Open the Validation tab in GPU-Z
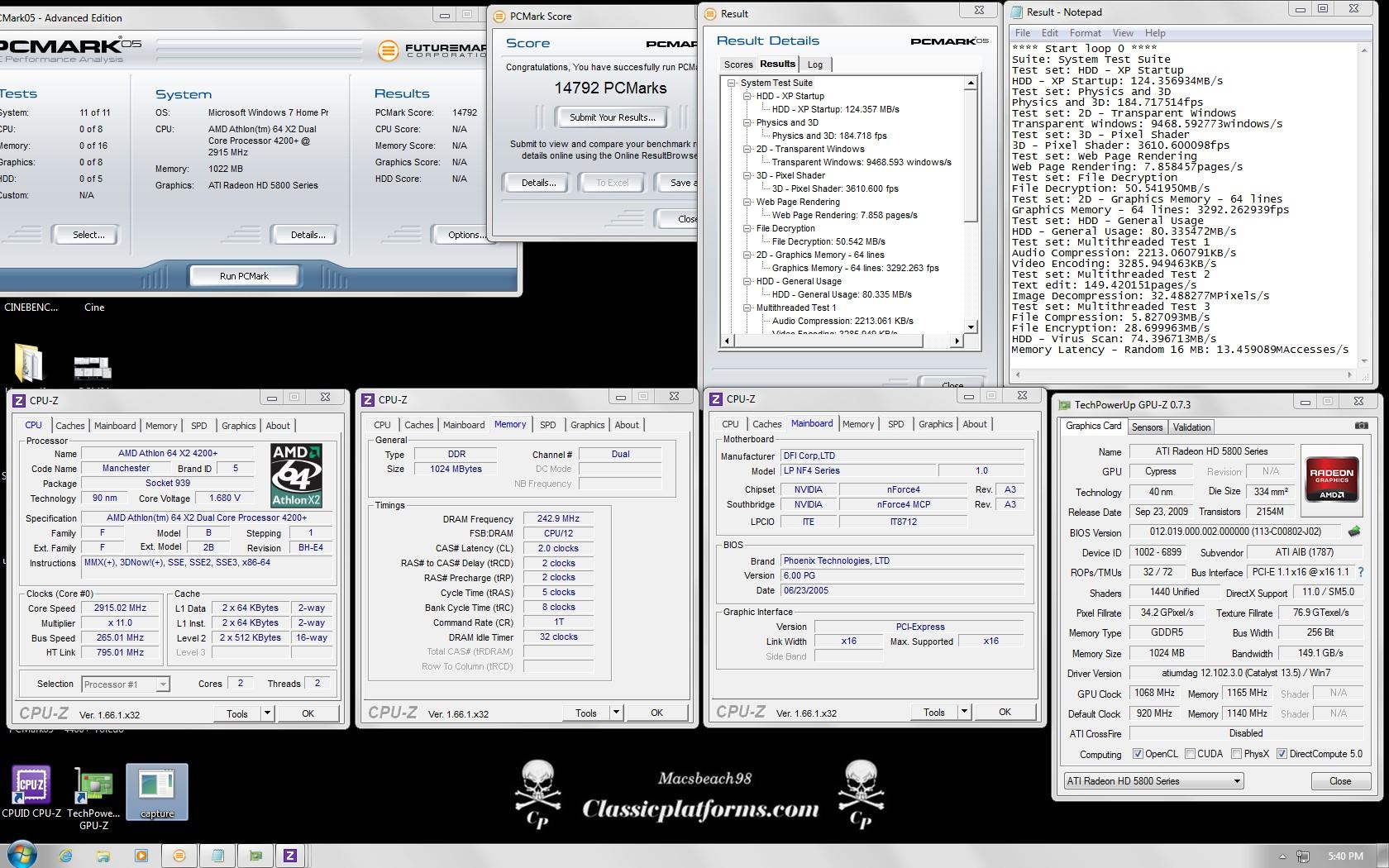Image resolution: width=1389 pixels, height=868 pixels. 1191,427
